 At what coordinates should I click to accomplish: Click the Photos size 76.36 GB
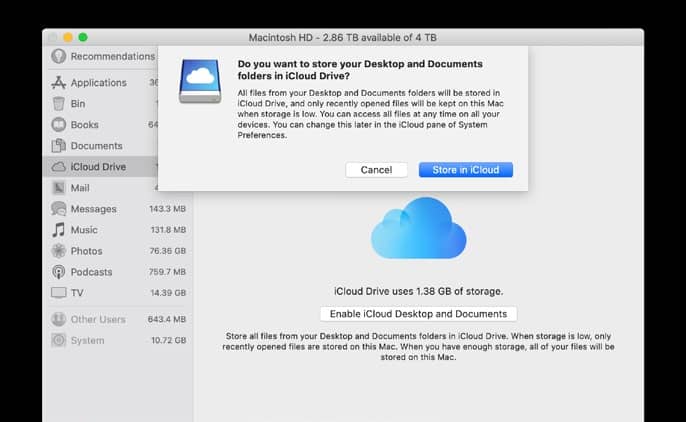(x=168, y=251)
